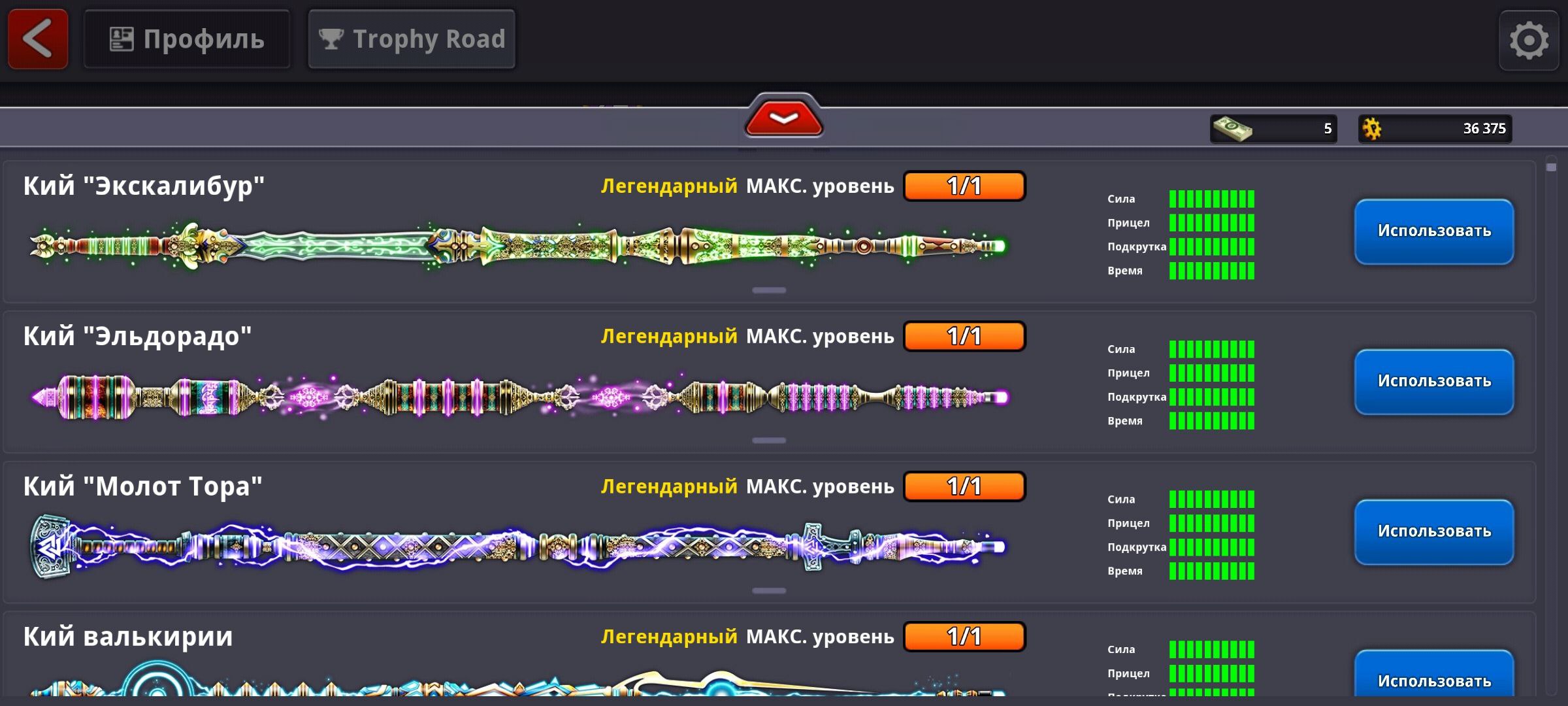Screen dimensions: 1568x706
Task: Select the Экскалибур cue image
Action: [x=518, y=246]
